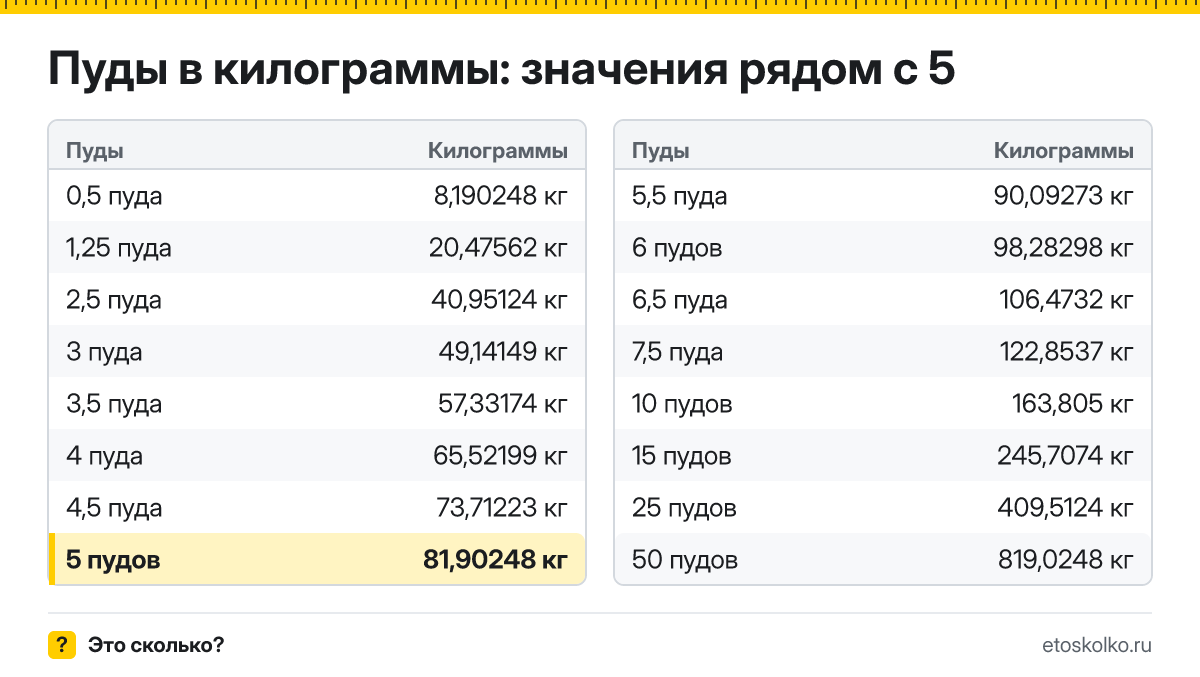This screenshot has height=677, width=1200.
Task: Click the heading 'Пуды в килограммы: значения рядом с 5'
Action: coord(501,70)
